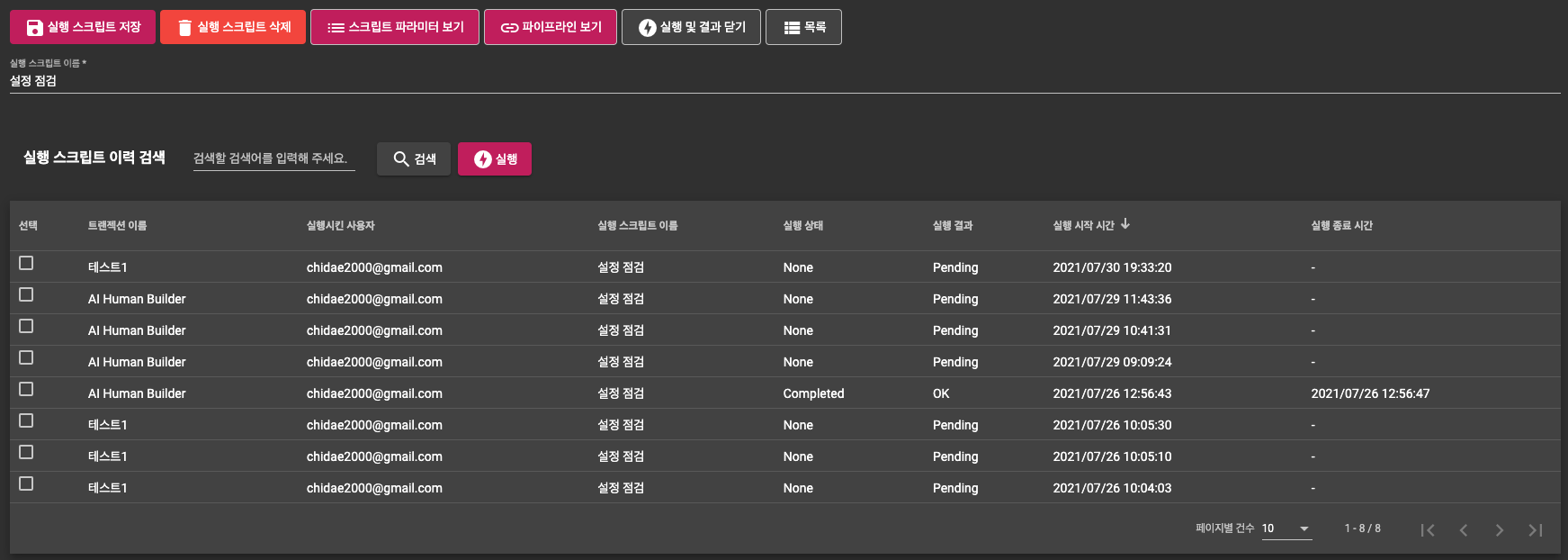Go to the 목록 list button
The image size is (1568, 560).
[x=803, y=27]
